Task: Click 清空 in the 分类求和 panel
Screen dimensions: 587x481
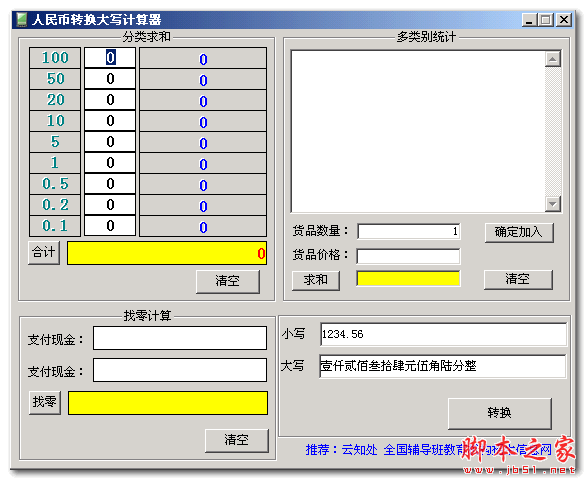Action: (228, 281)
